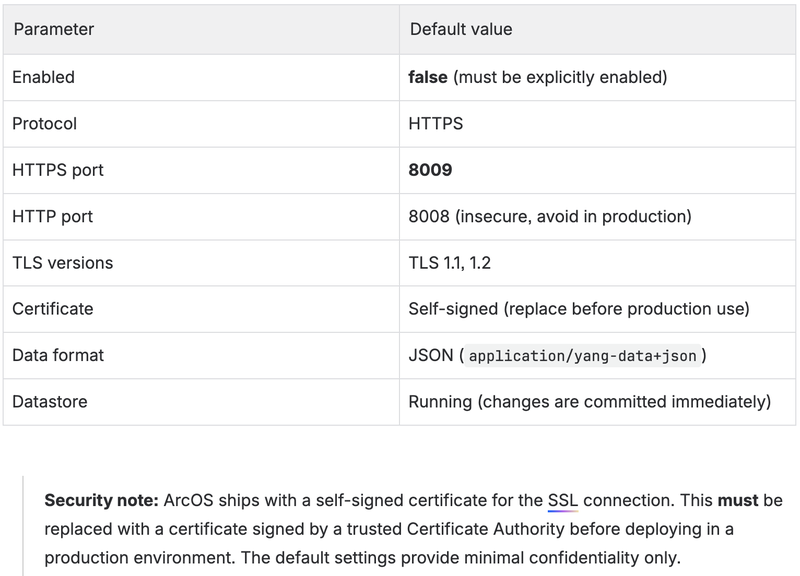Select the "Enabled" parameter cell
800x576 pixels.
201,78
